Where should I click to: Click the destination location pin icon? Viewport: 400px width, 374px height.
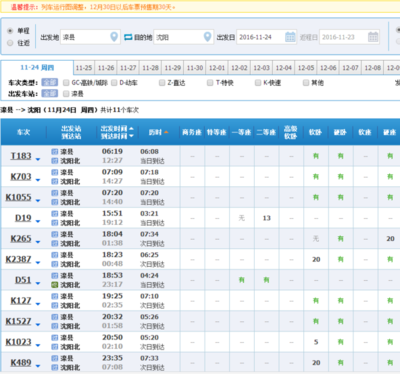[x=207, y=37]
